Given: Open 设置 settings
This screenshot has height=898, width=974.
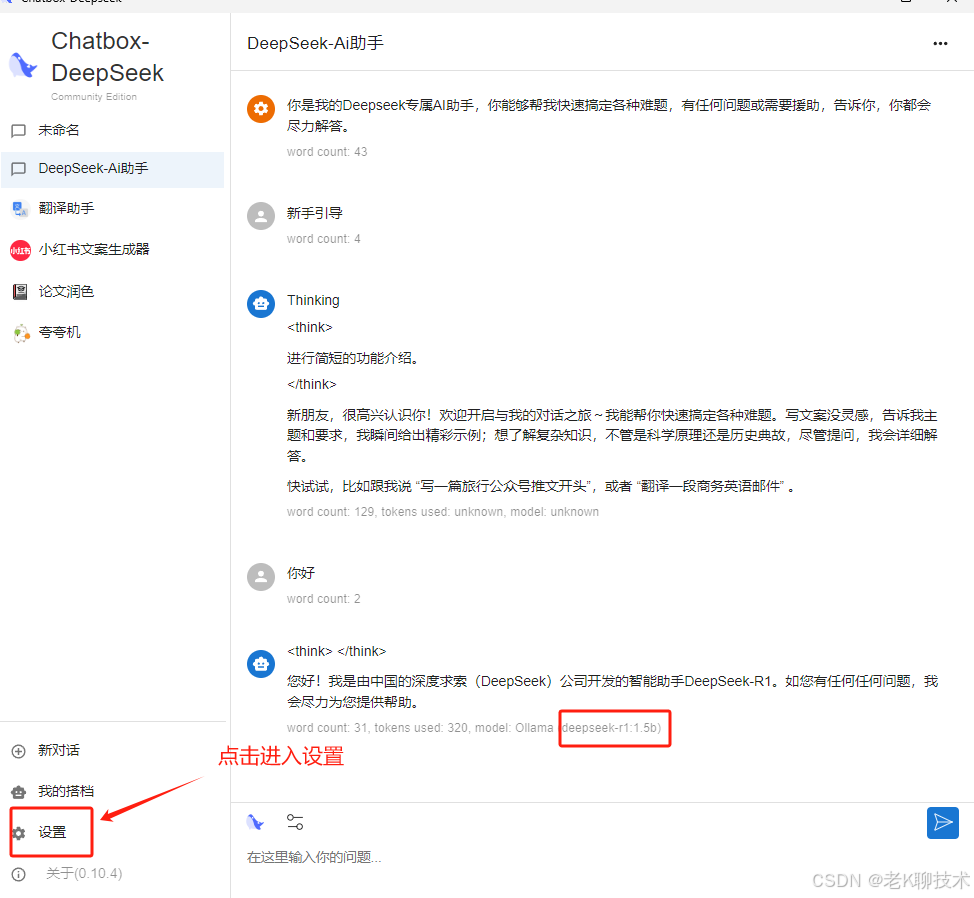Looking at the screenshot, I should click(x=52, y=832).
